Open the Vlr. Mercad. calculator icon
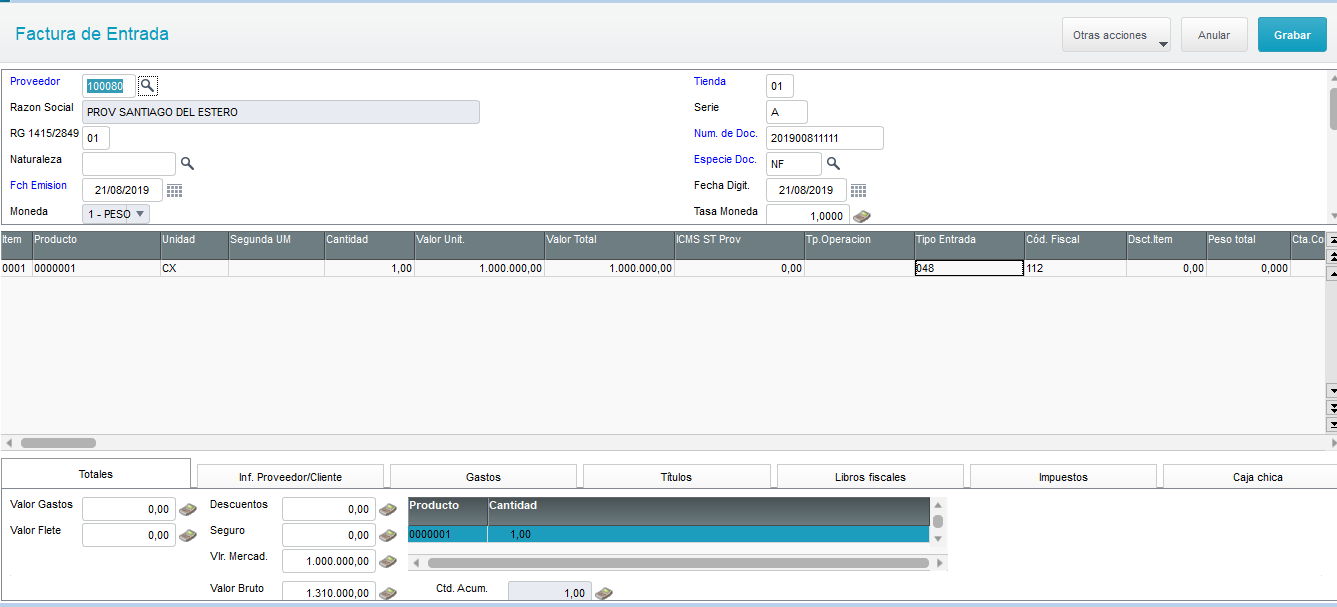Viewport: 1337px width, 607px height. tap(388, 561)
